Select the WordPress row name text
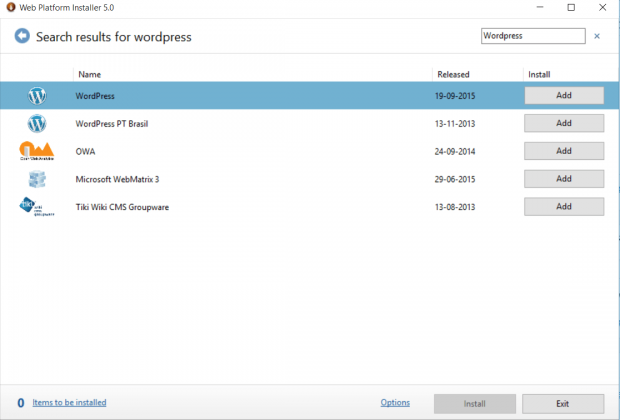 (95, 96)
